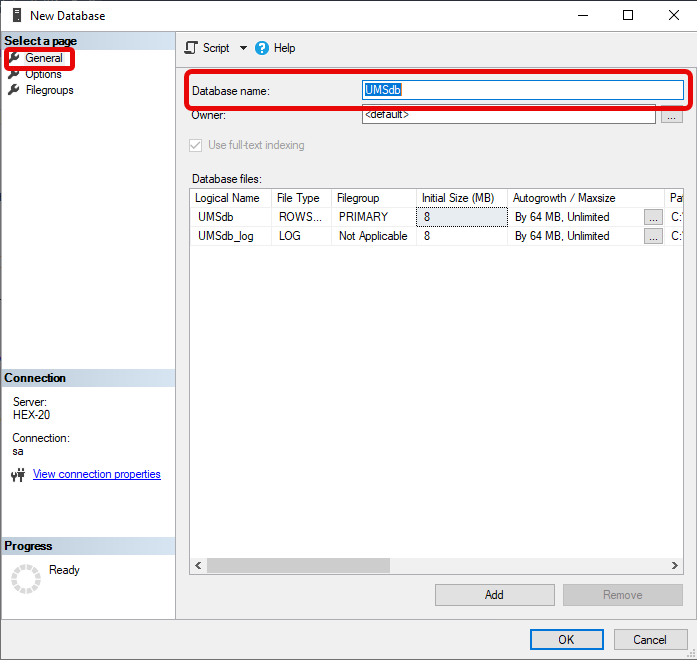The image size is (697, 660).
Task: Cancel the New Database dialog
Action: pyautogui.click(x=649, y=640)
